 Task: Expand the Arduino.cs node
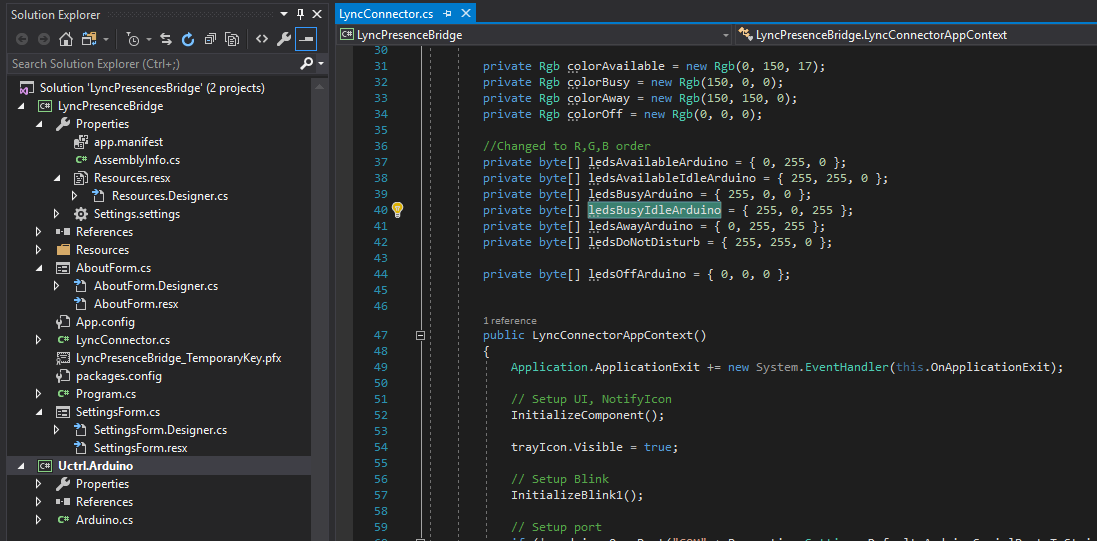[39, 520]
